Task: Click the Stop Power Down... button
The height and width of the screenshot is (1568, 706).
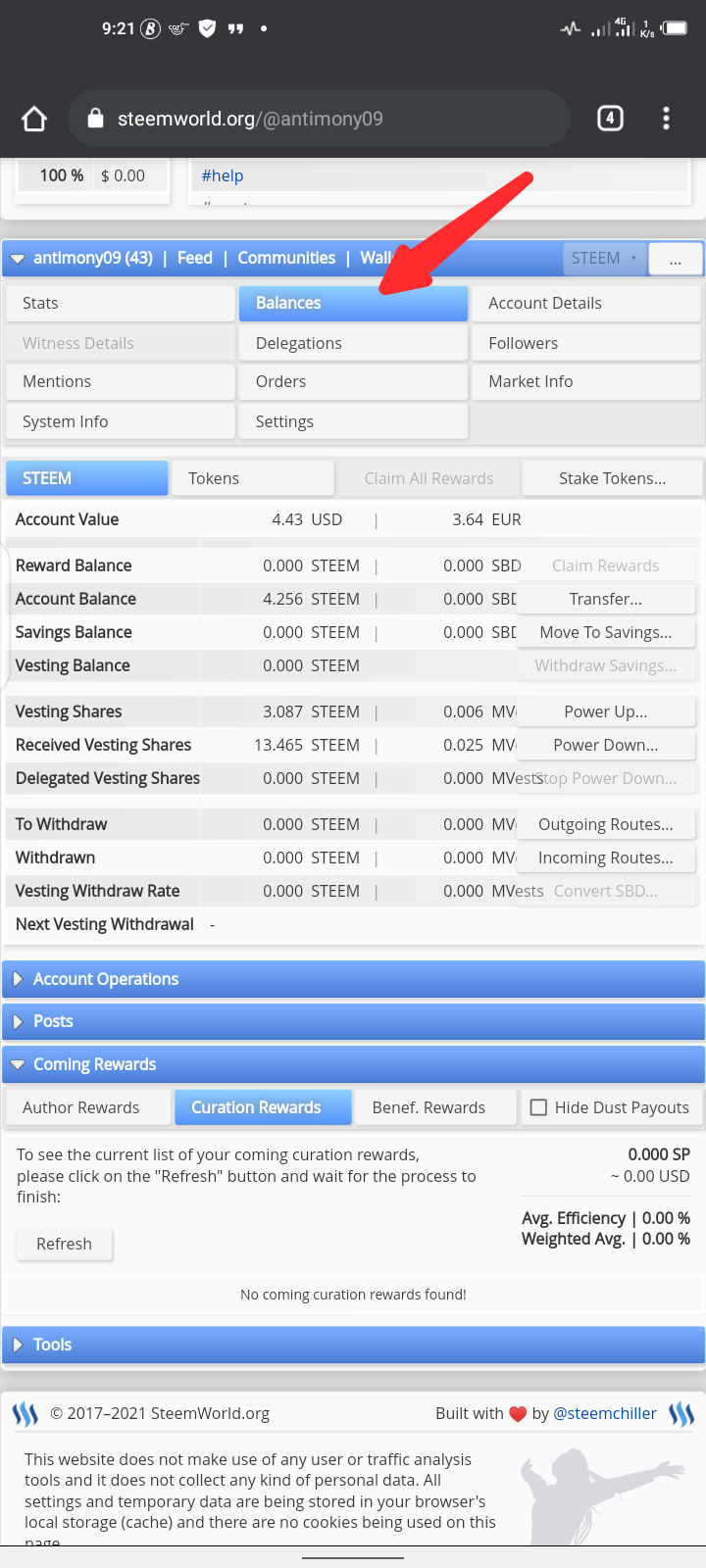Action: coord(606,778)
